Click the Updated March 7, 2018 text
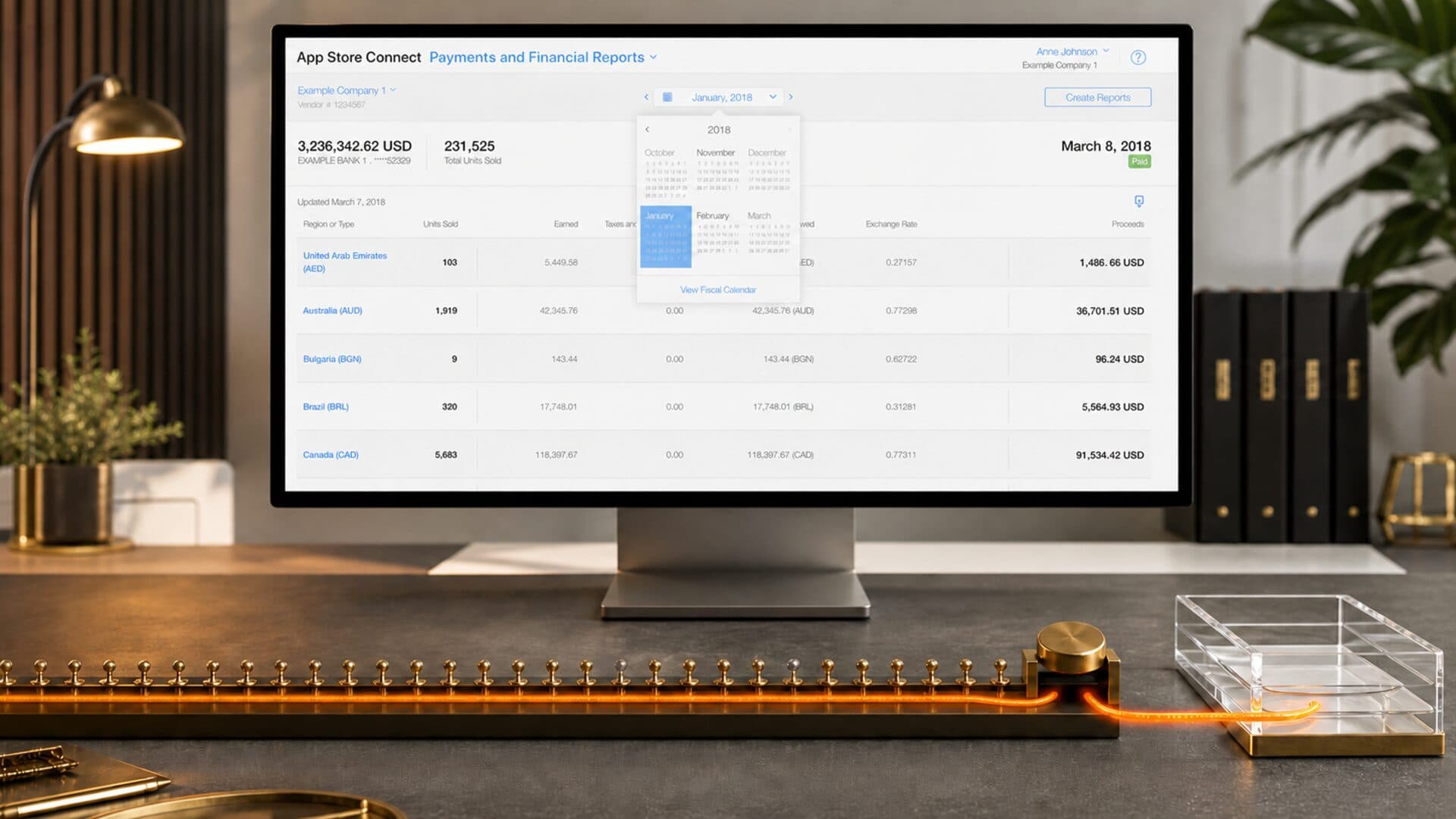The height and width of the screenshot is (819, 1456). coord(341,202)
